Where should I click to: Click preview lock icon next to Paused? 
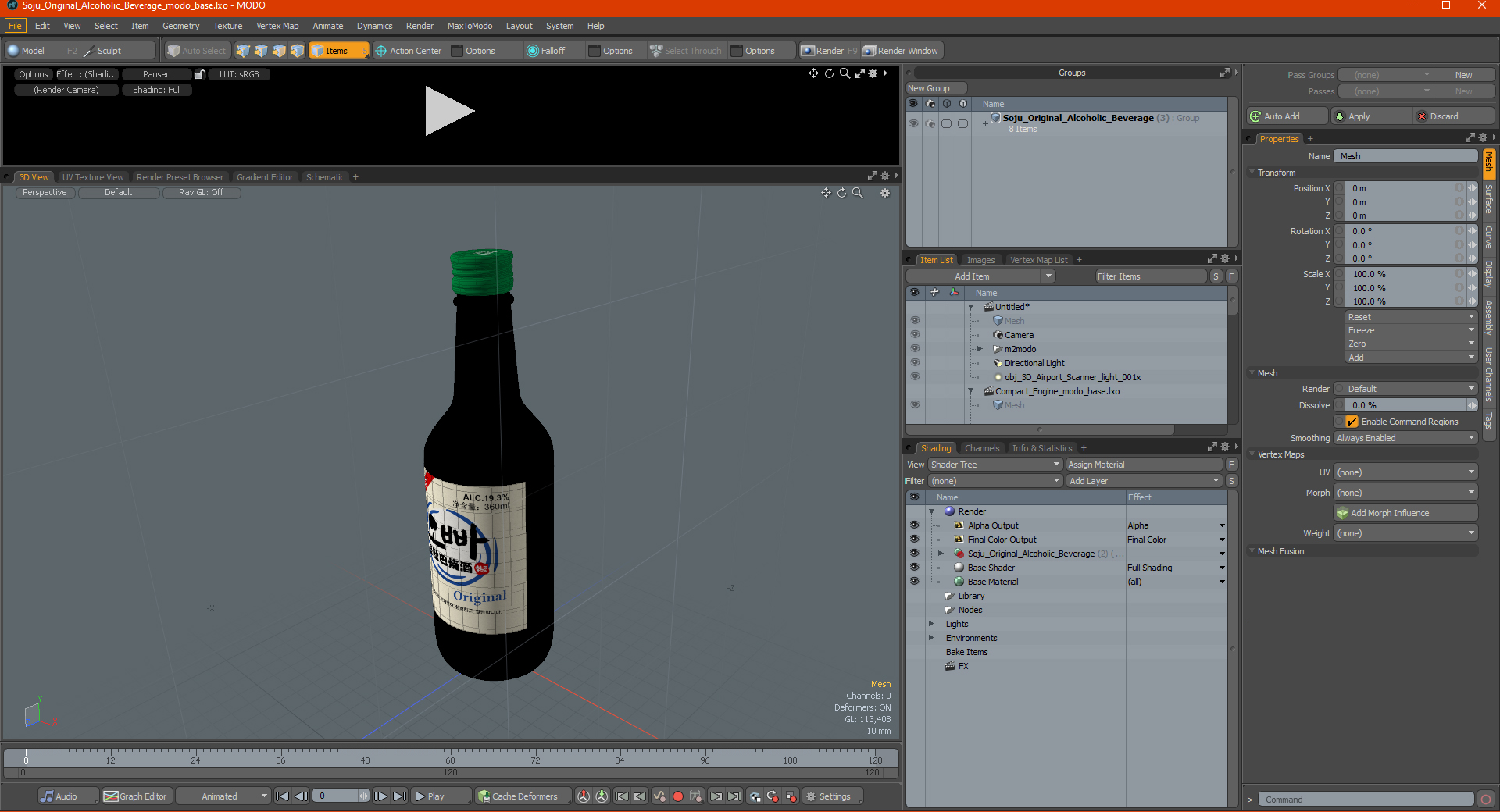[x=200, y=74]
